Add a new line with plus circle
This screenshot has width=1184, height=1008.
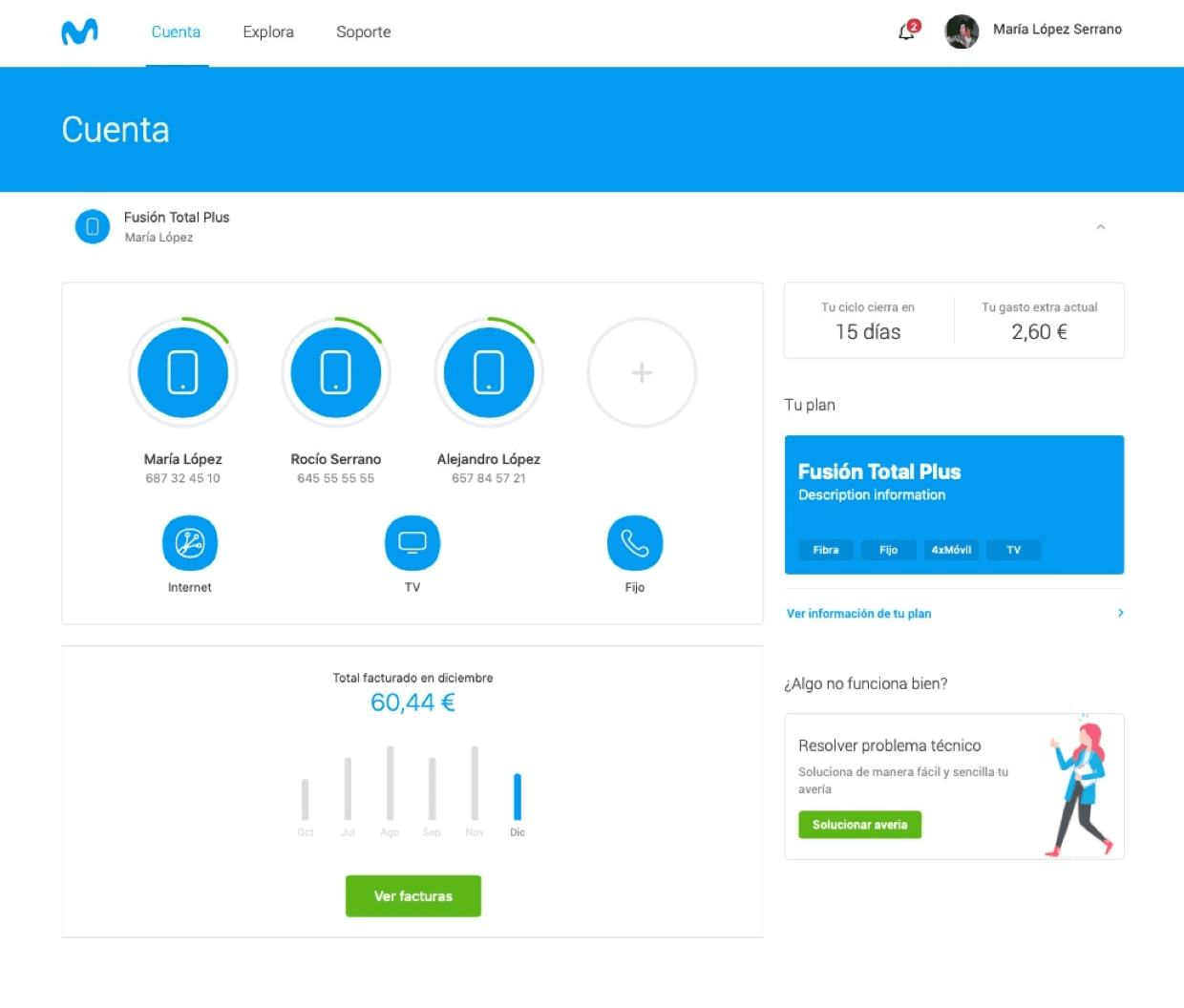[x=642, y=372]
